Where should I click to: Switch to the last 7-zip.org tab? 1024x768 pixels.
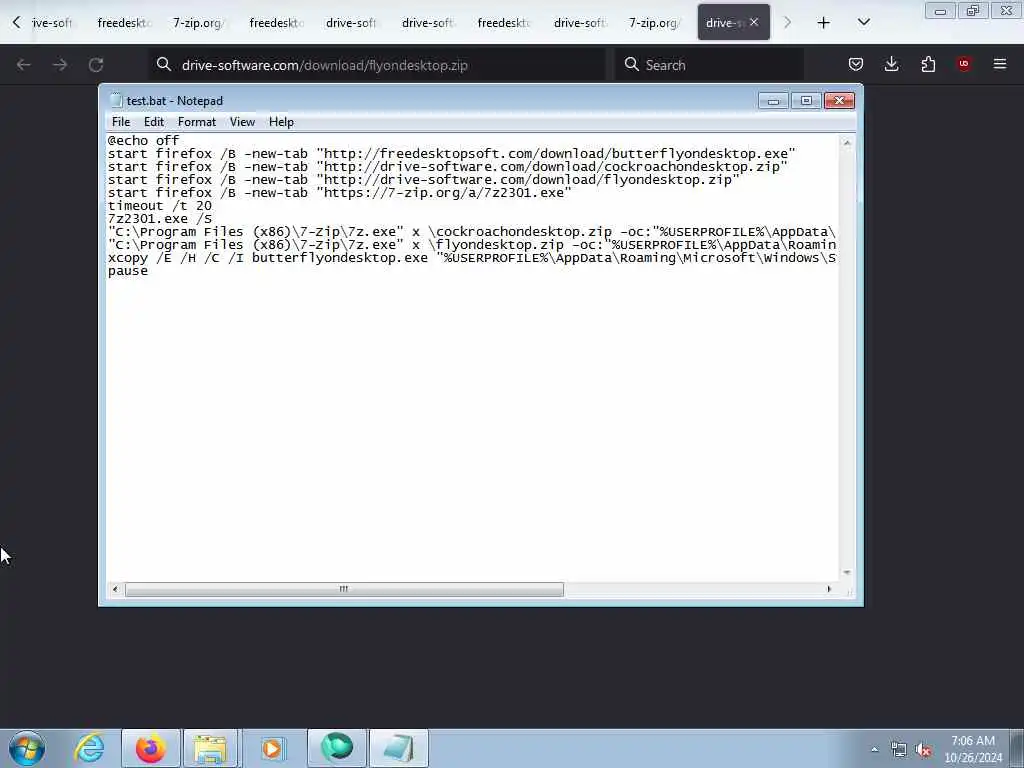[655, 23]
